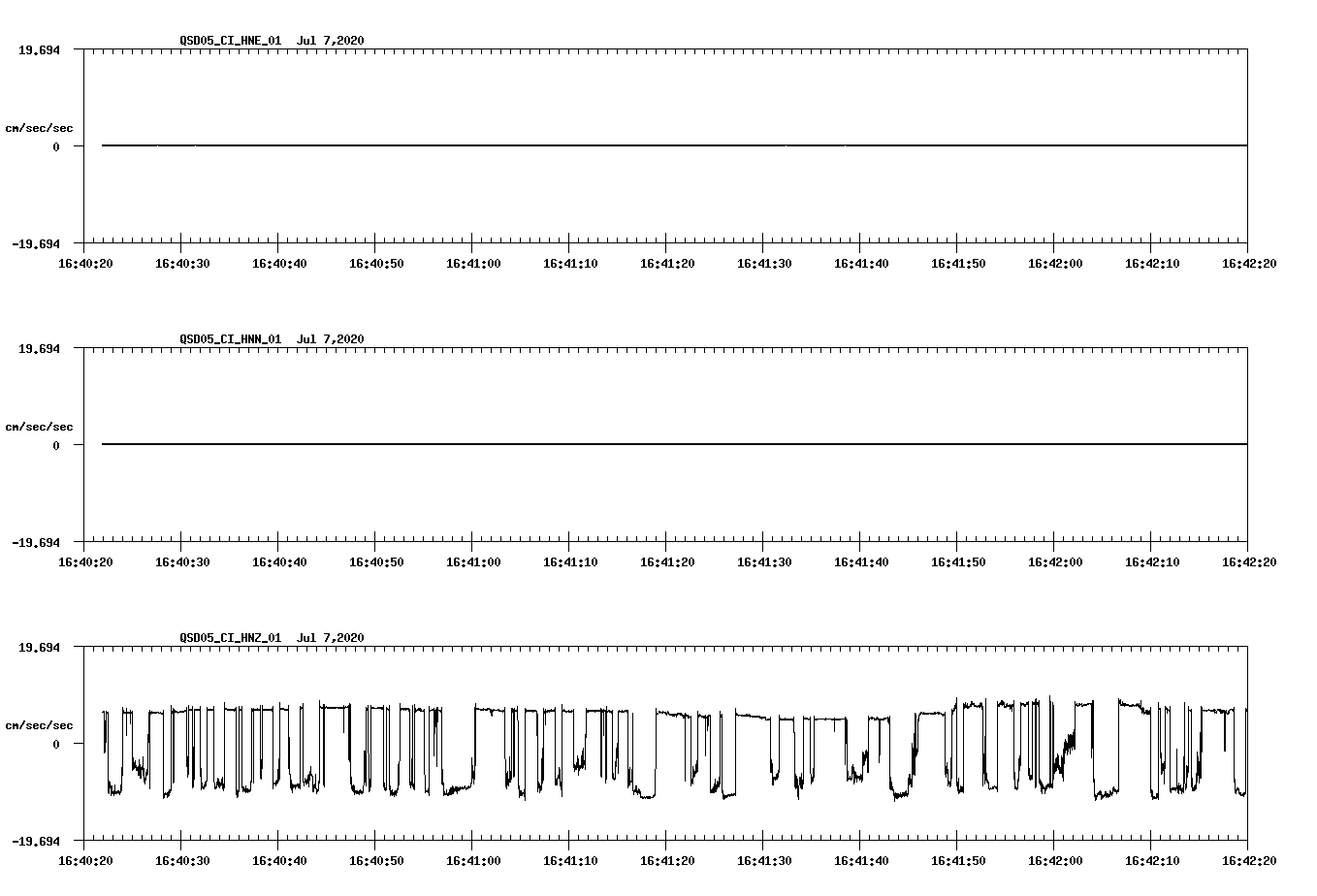1317x896 pixels.
Task: Click the cm/sec/sec unit label on HNN plot
Action: (x=40, y=427)
